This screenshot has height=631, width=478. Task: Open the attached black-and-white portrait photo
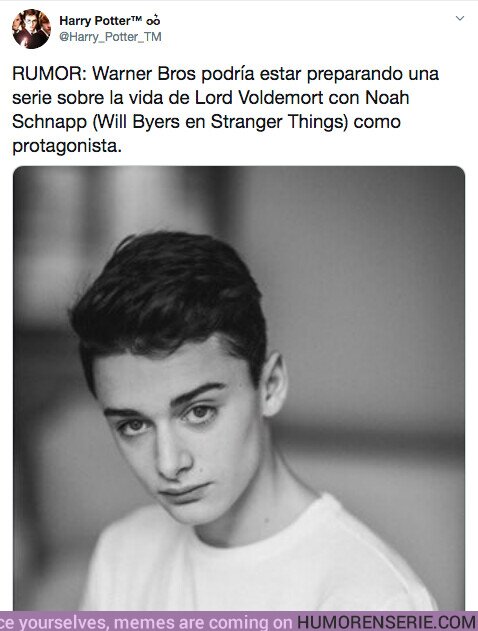(239, 388)
